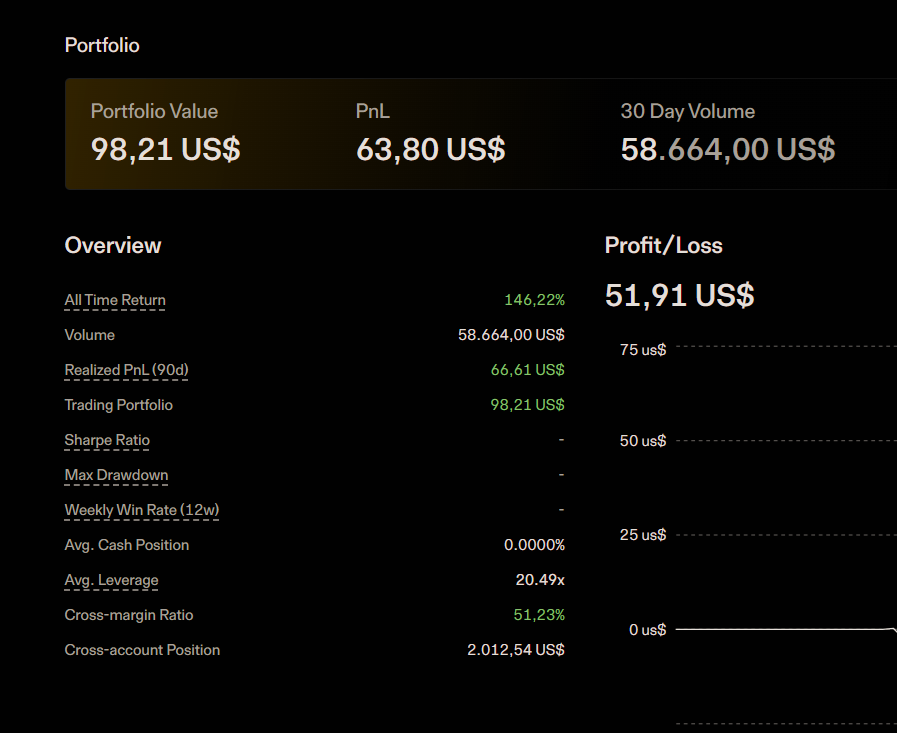Click the Portfolio Value amount 98,21 US$
897x733 pixels.
[165, 149]
